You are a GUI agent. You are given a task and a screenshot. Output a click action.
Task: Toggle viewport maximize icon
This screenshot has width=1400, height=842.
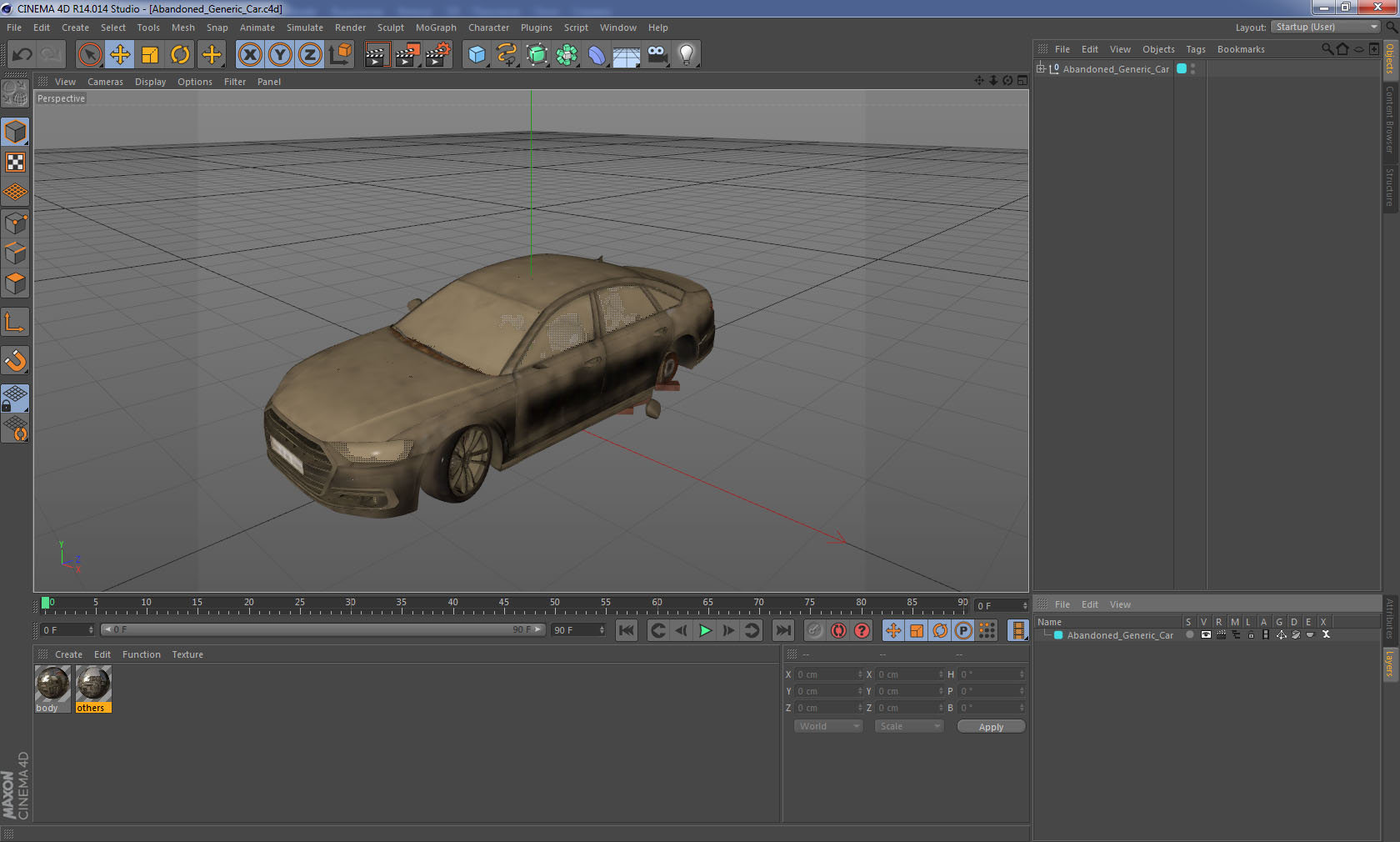1022,81
